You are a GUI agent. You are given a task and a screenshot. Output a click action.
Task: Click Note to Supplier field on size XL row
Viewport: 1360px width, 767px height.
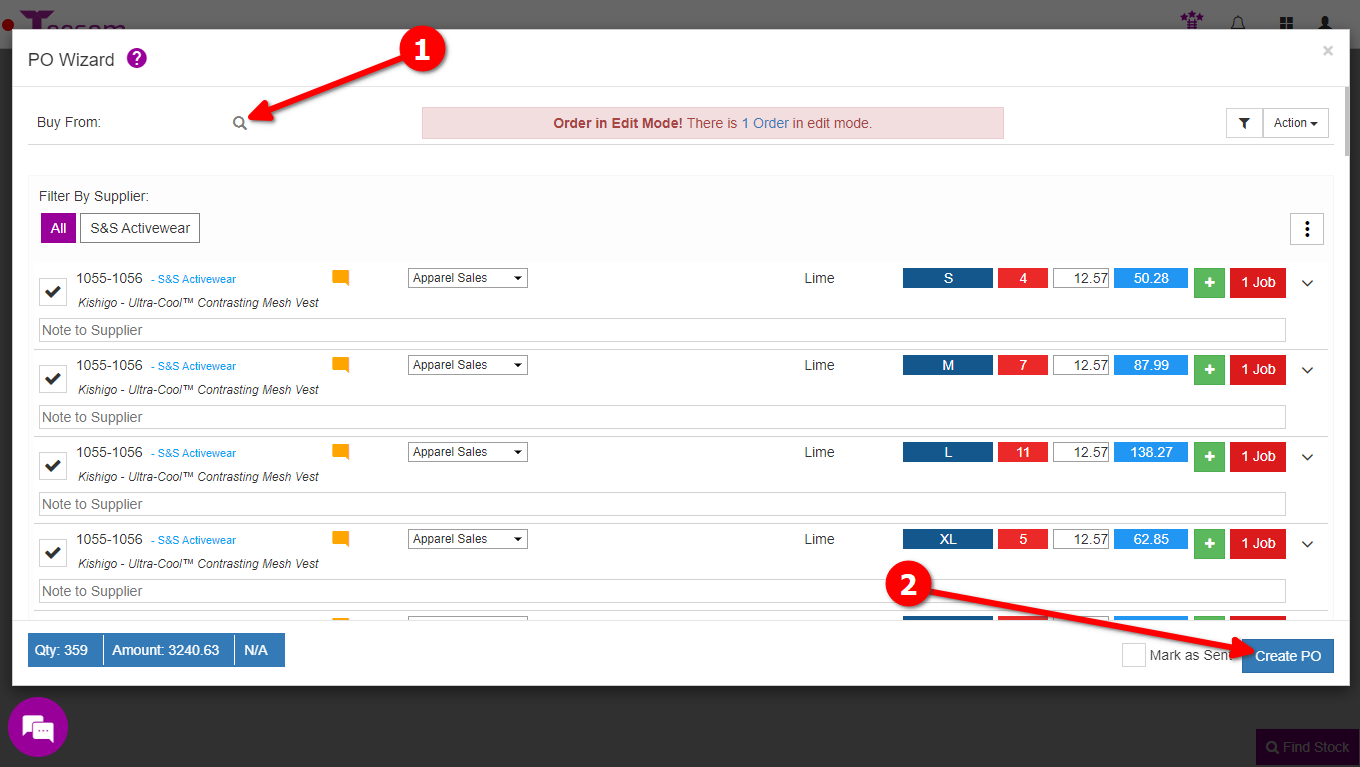[x=660, y=591]
